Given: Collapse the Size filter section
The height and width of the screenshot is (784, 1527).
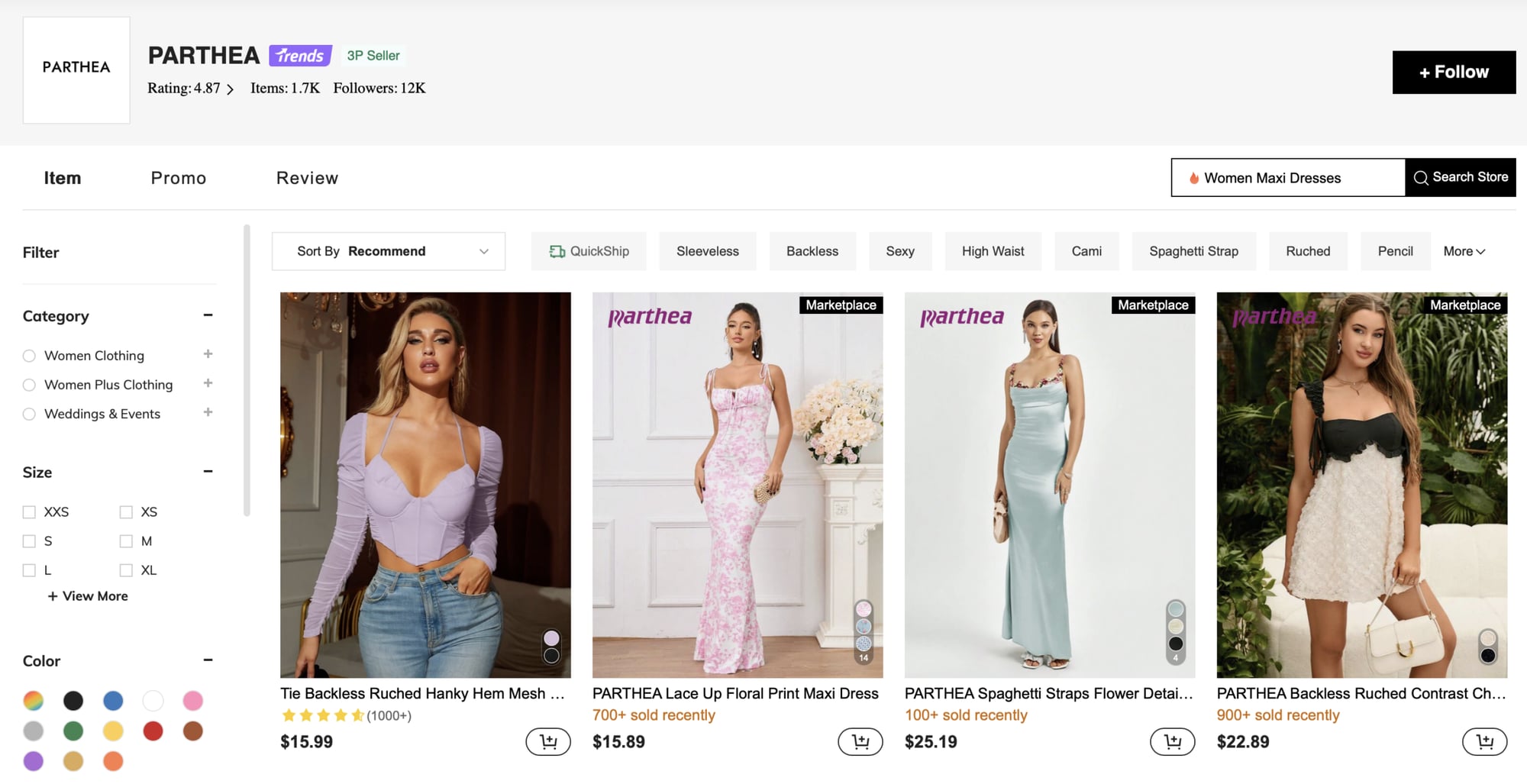Looking at the screenshot, I should (x=208, y=472).
